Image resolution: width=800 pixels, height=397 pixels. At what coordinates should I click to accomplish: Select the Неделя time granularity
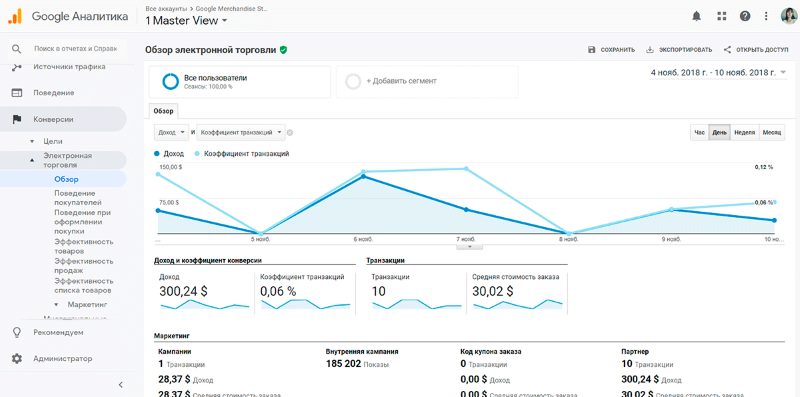[744, 132]
